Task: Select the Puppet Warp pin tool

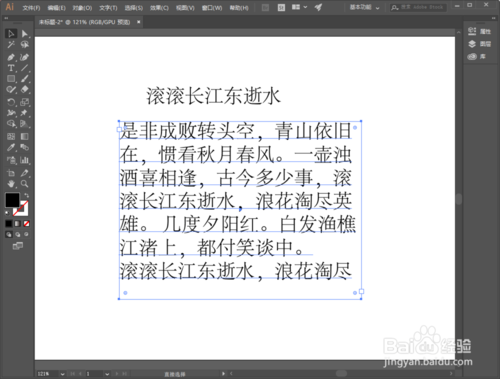Action: point(24,113)
